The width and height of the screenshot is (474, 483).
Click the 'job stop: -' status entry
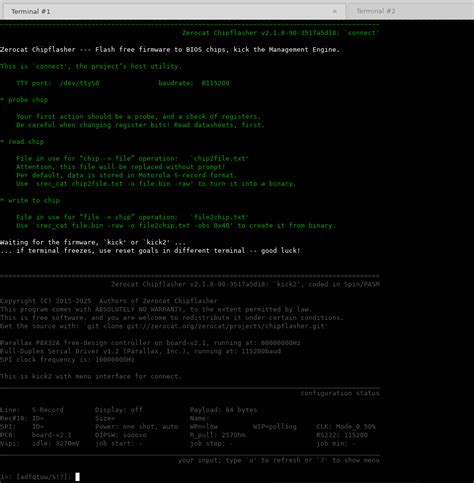211,443
